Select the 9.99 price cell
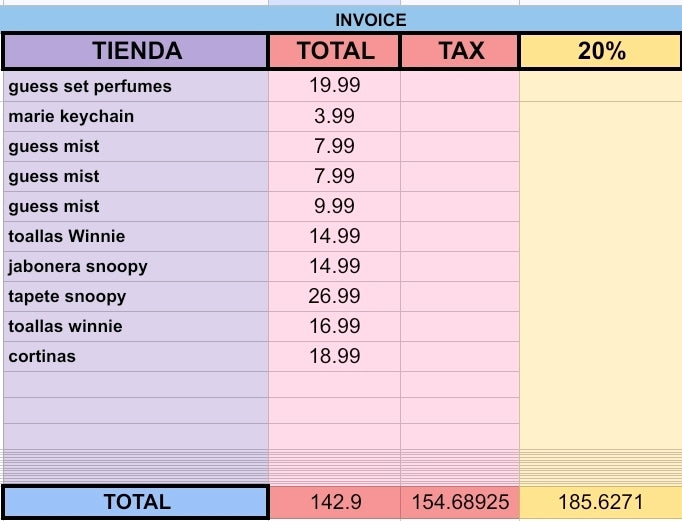This screenshot has width=682, height=521. tap(334, 206)
